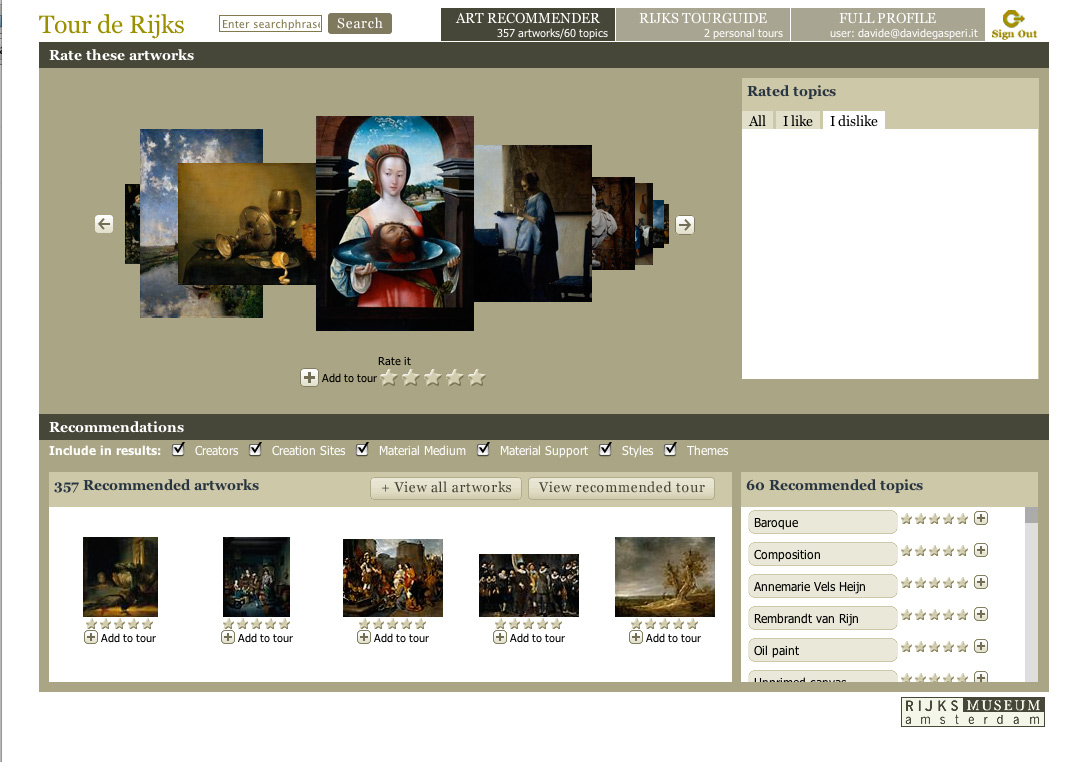Image resolution: width=1072 pixels, height=762 pixels.
Task: Open the Composition topic
Action: [822, 554]
